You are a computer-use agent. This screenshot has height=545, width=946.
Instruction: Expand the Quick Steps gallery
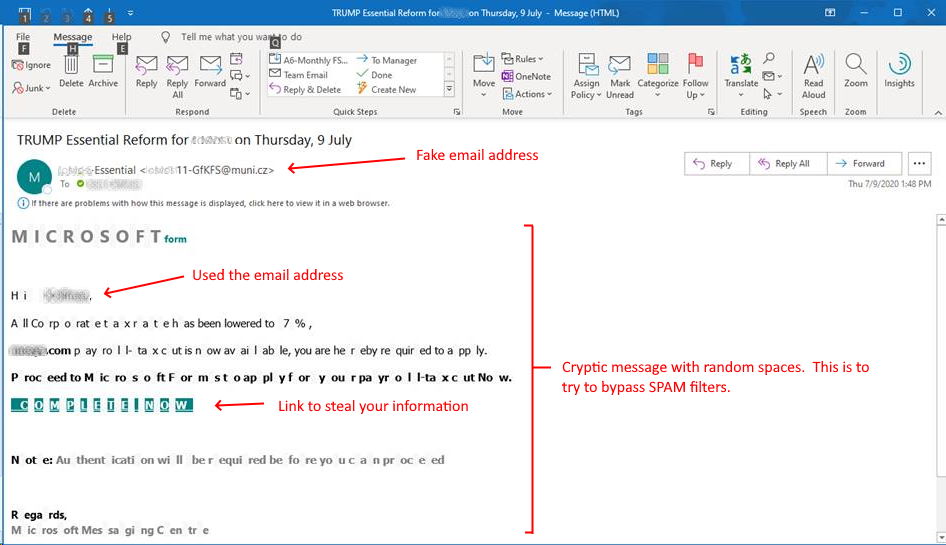(x=449, y=89)
